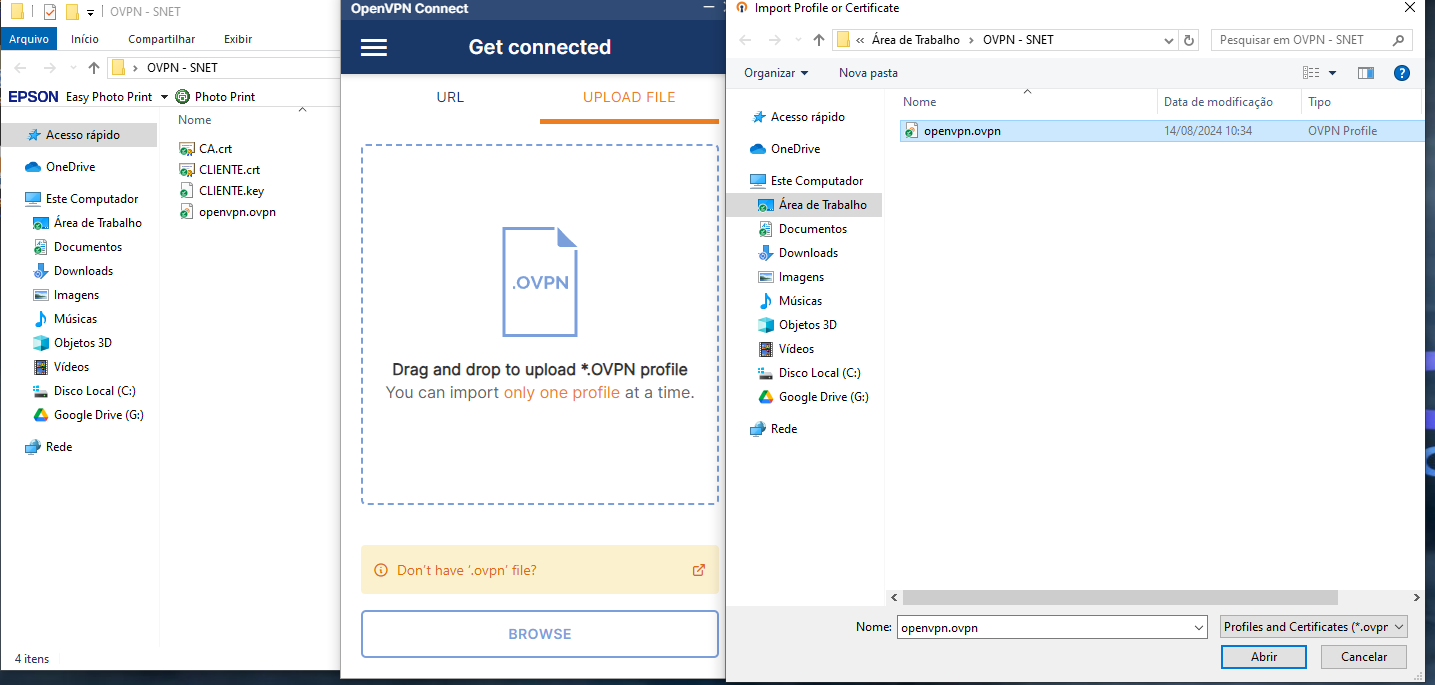
Task: Click the BROWSE button
Action: click(540, 634)
